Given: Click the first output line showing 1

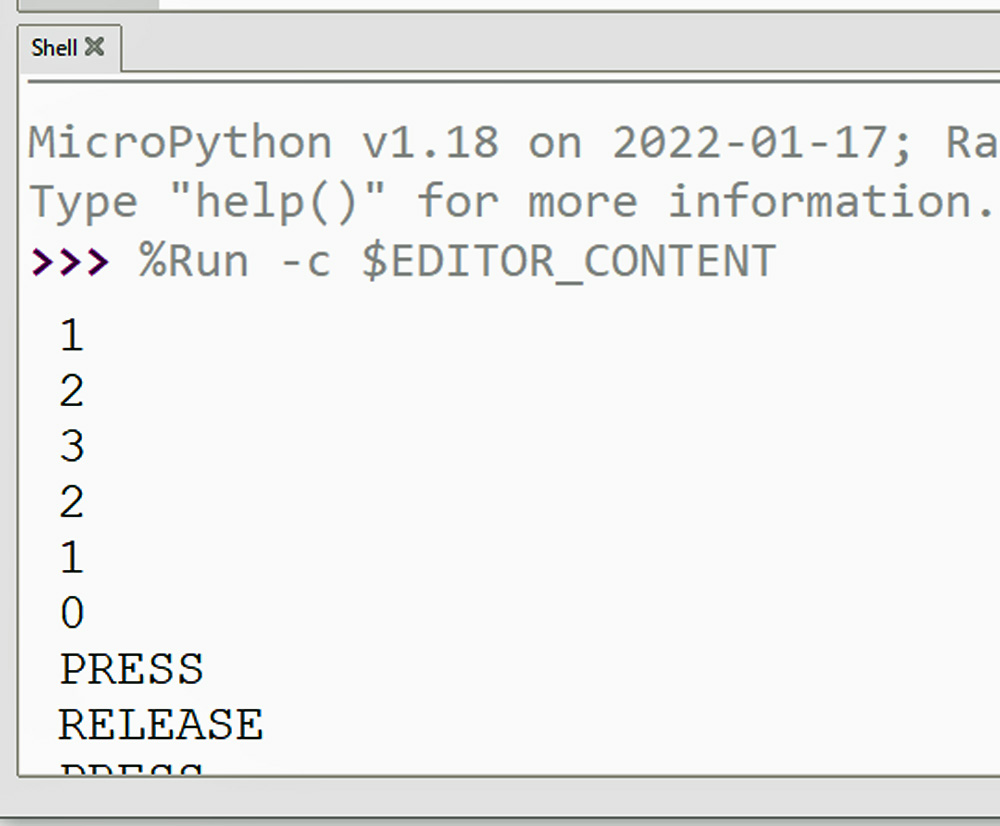Looking at the screenshot, I should coord(72,335).
